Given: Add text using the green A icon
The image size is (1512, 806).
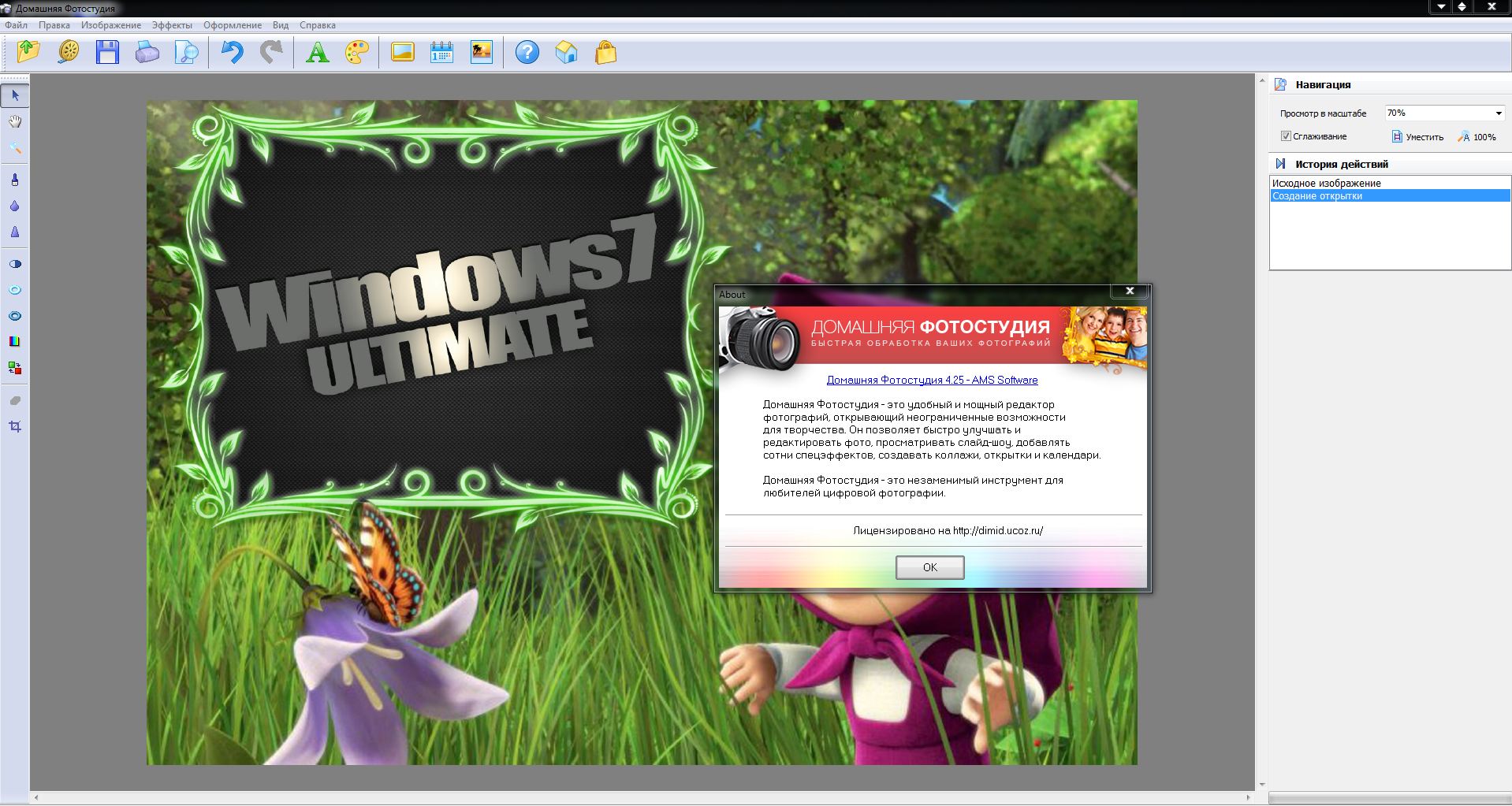Looking at the screenshot, I should pyautogui.click(x=317, y=52).
